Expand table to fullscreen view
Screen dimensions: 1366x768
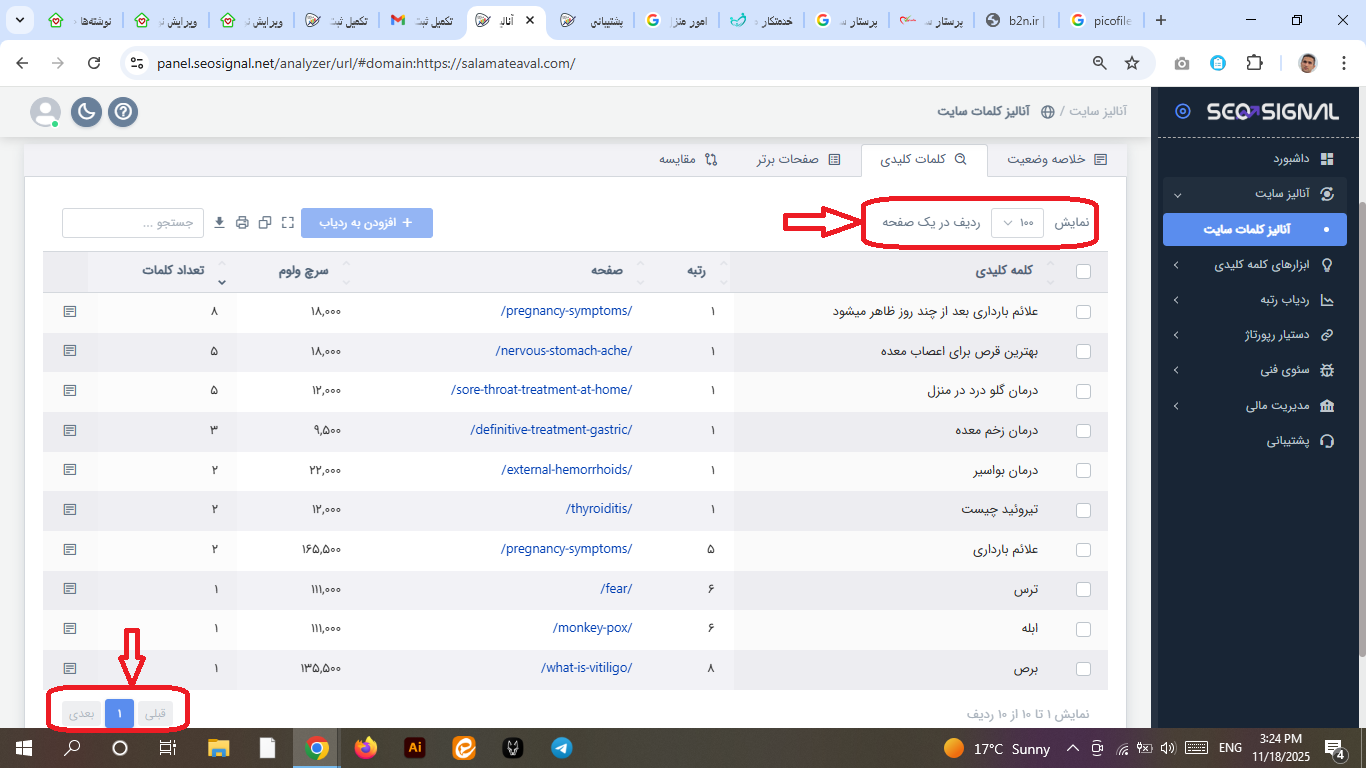click(288, 223)
